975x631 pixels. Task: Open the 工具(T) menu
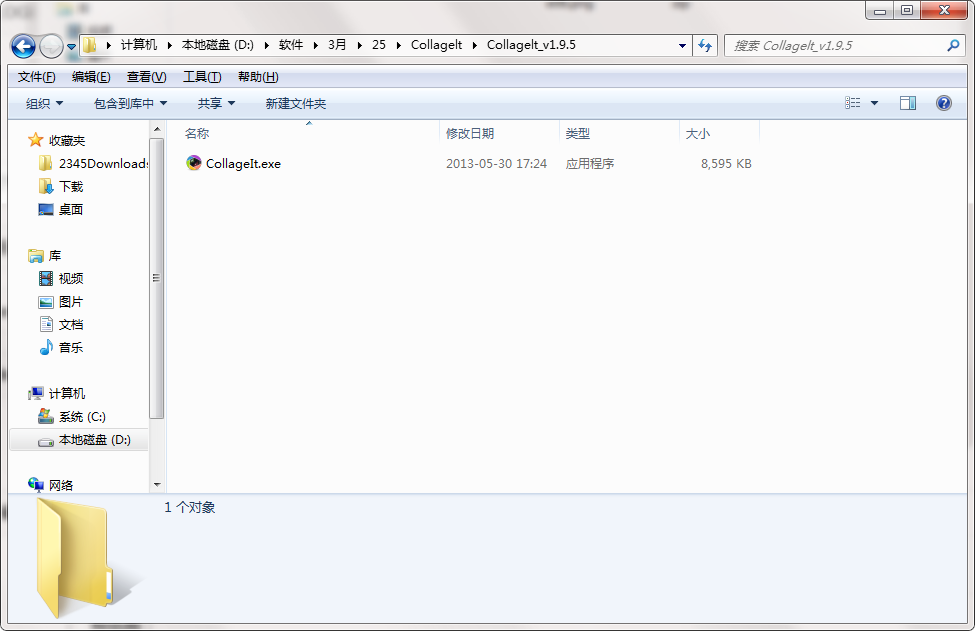202,76
